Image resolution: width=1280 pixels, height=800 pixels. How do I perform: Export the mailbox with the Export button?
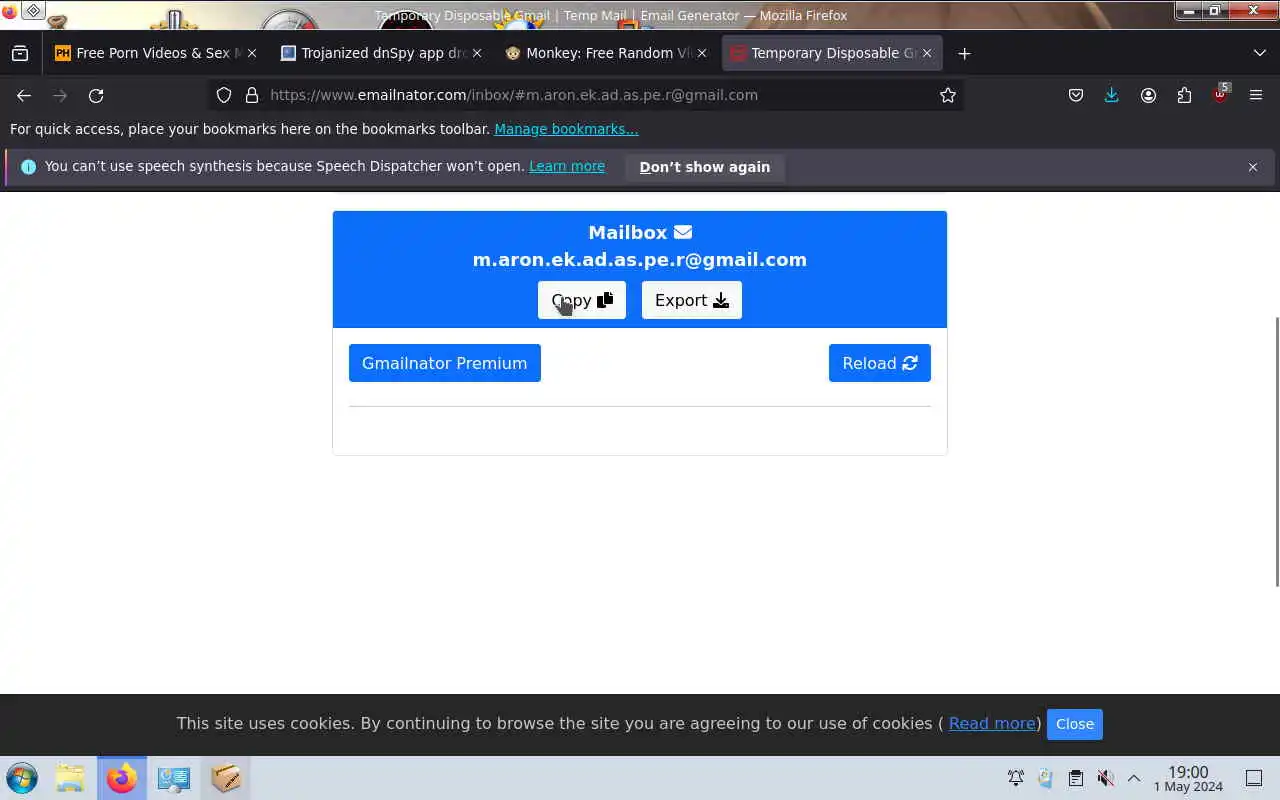pos(692,300)
